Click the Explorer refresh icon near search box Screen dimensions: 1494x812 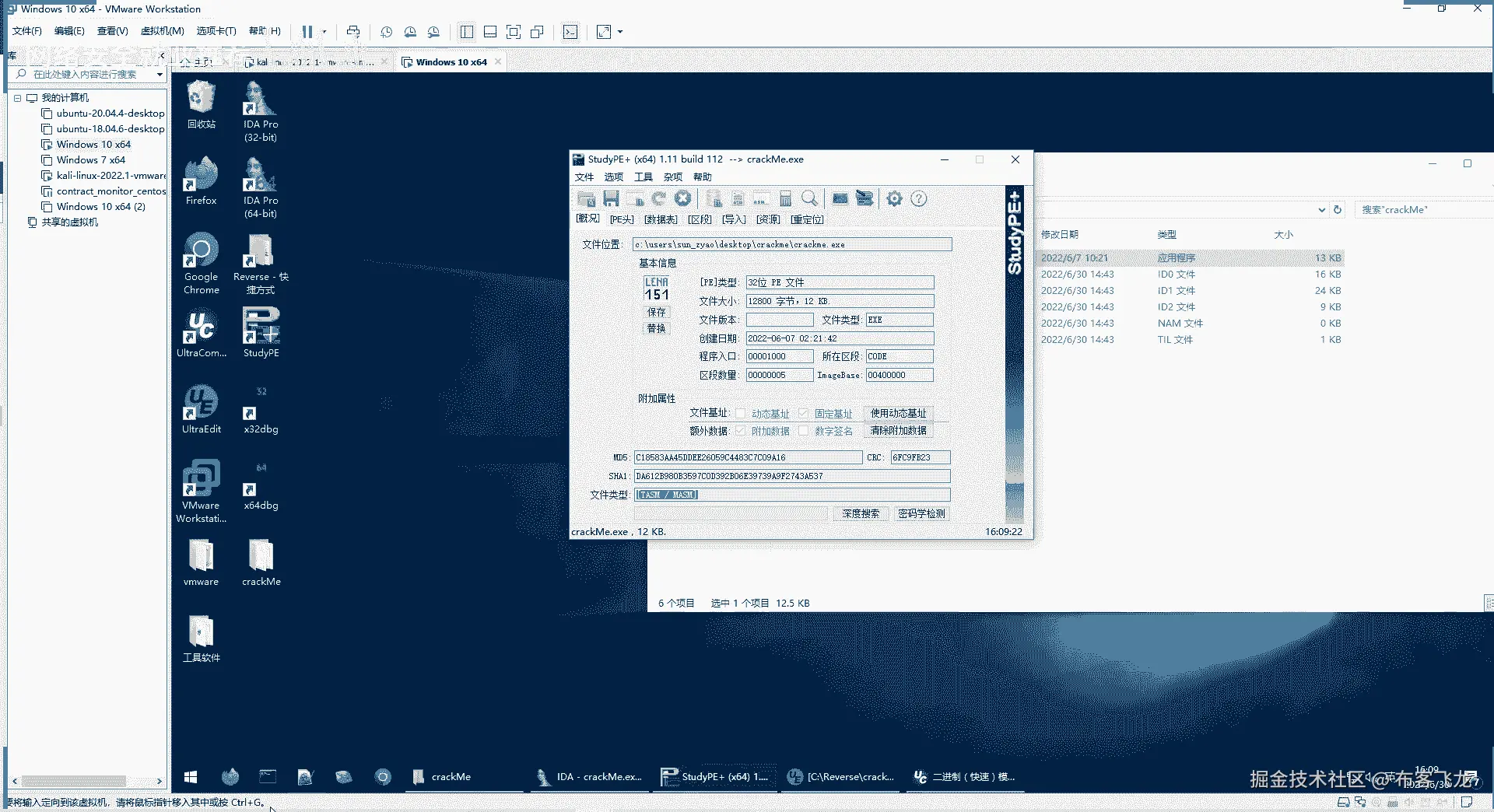click(x=1338, y=210)
